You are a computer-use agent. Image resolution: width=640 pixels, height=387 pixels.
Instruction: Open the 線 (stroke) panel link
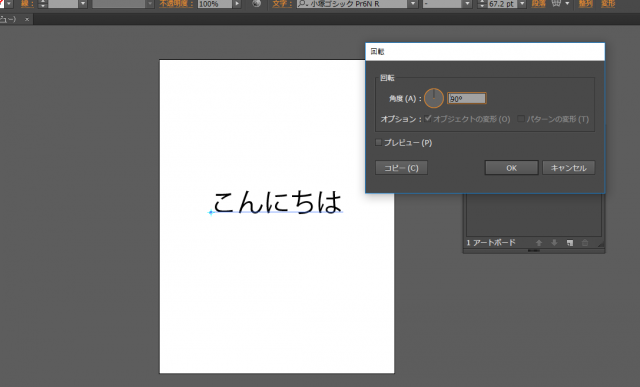click(27, 4)
